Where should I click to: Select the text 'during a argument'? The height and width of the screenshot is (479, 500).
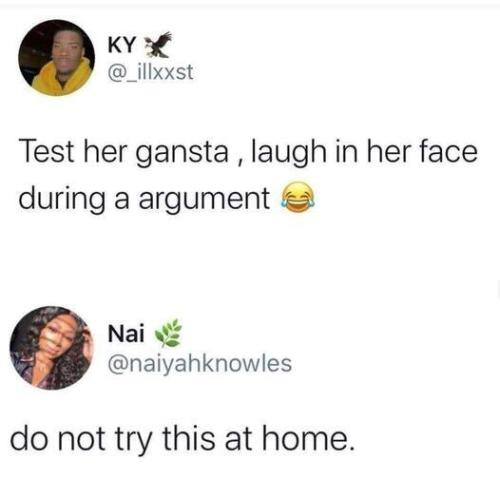[x=144, y=200]
